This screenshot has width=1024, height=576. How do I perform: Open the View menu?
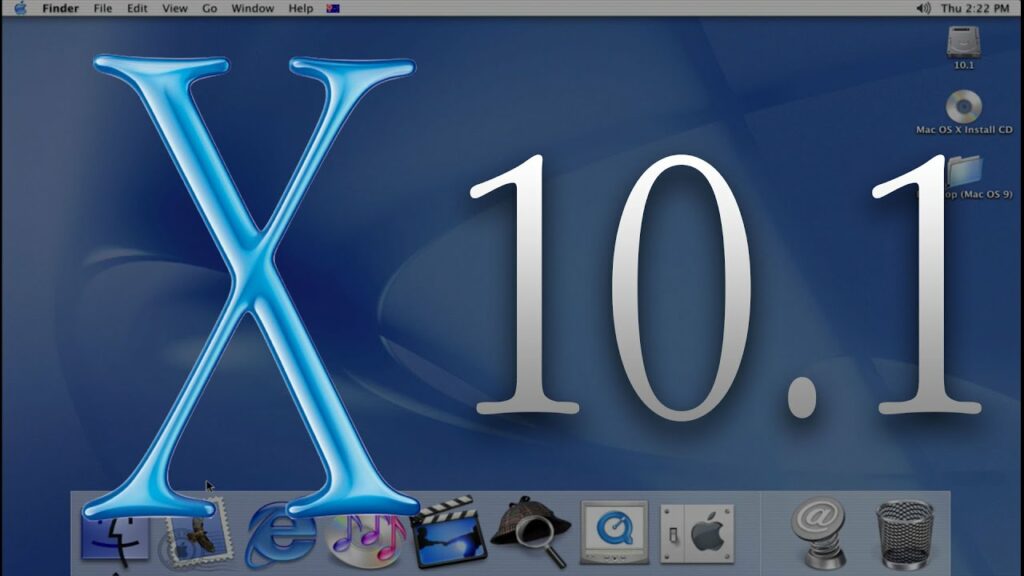[174, 8]
